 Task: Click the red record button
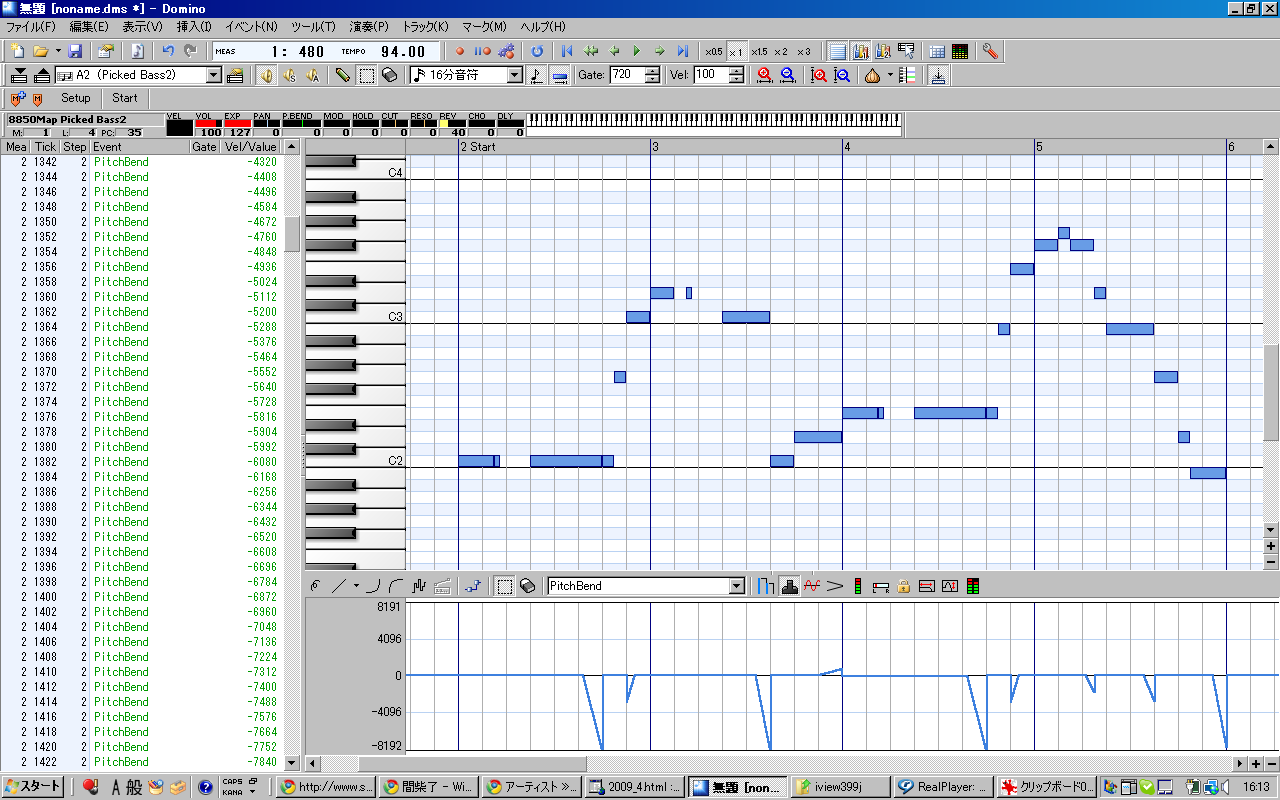click(461, 51)
